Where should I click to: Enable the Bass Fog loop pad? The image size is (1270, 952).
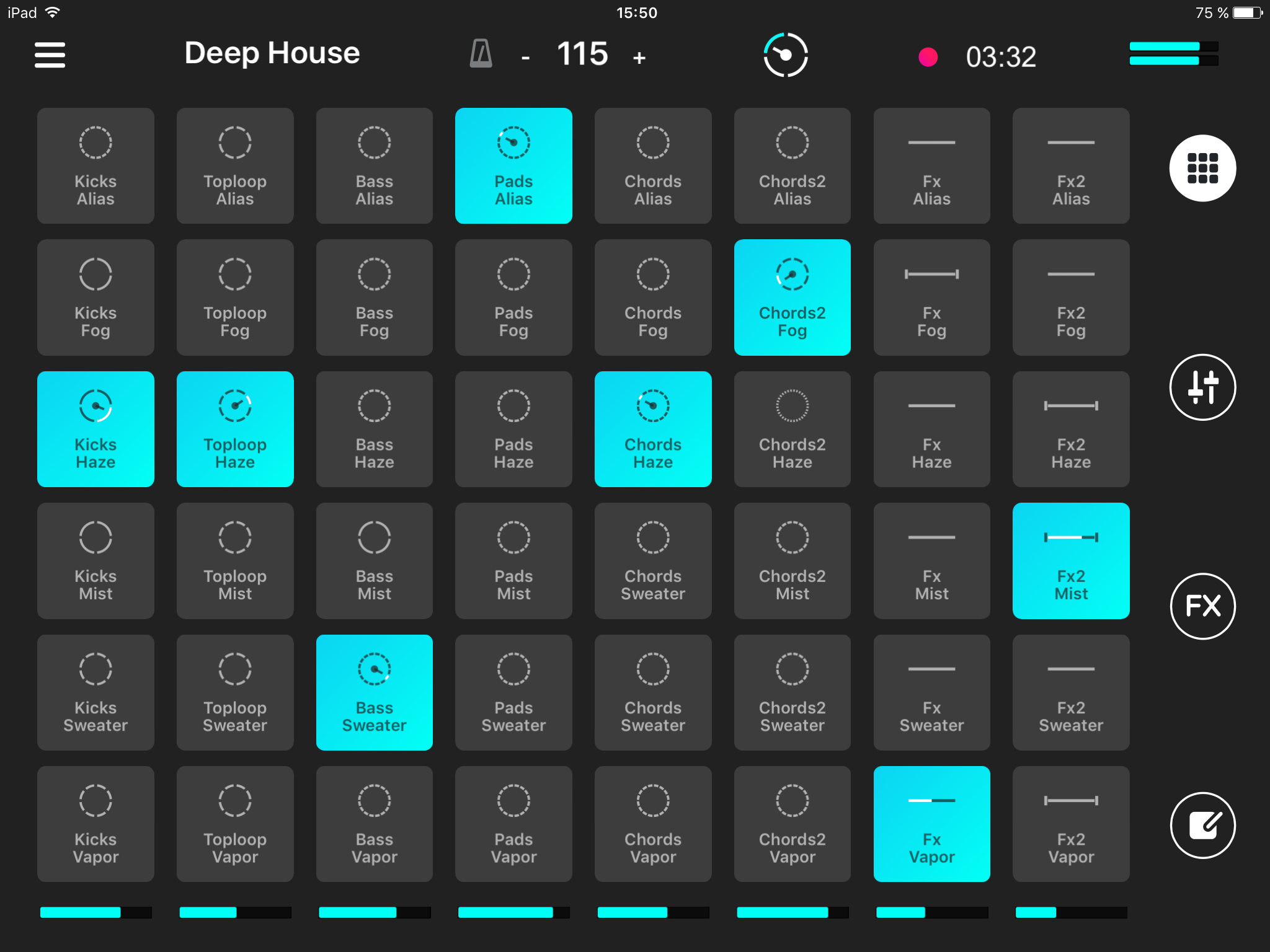[x=374, y=297]
